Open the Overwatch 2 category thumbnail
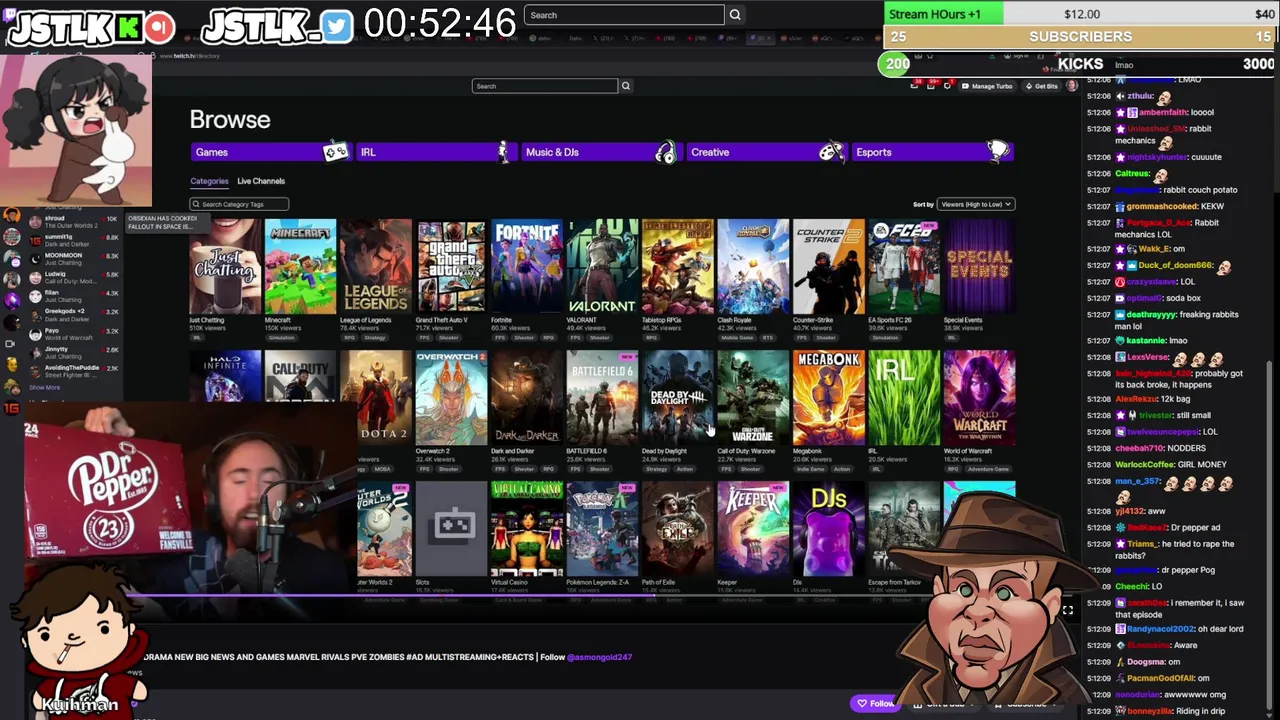Image resolution: width=1280 pixels, height=720 pixels. (x=451, y=397)
